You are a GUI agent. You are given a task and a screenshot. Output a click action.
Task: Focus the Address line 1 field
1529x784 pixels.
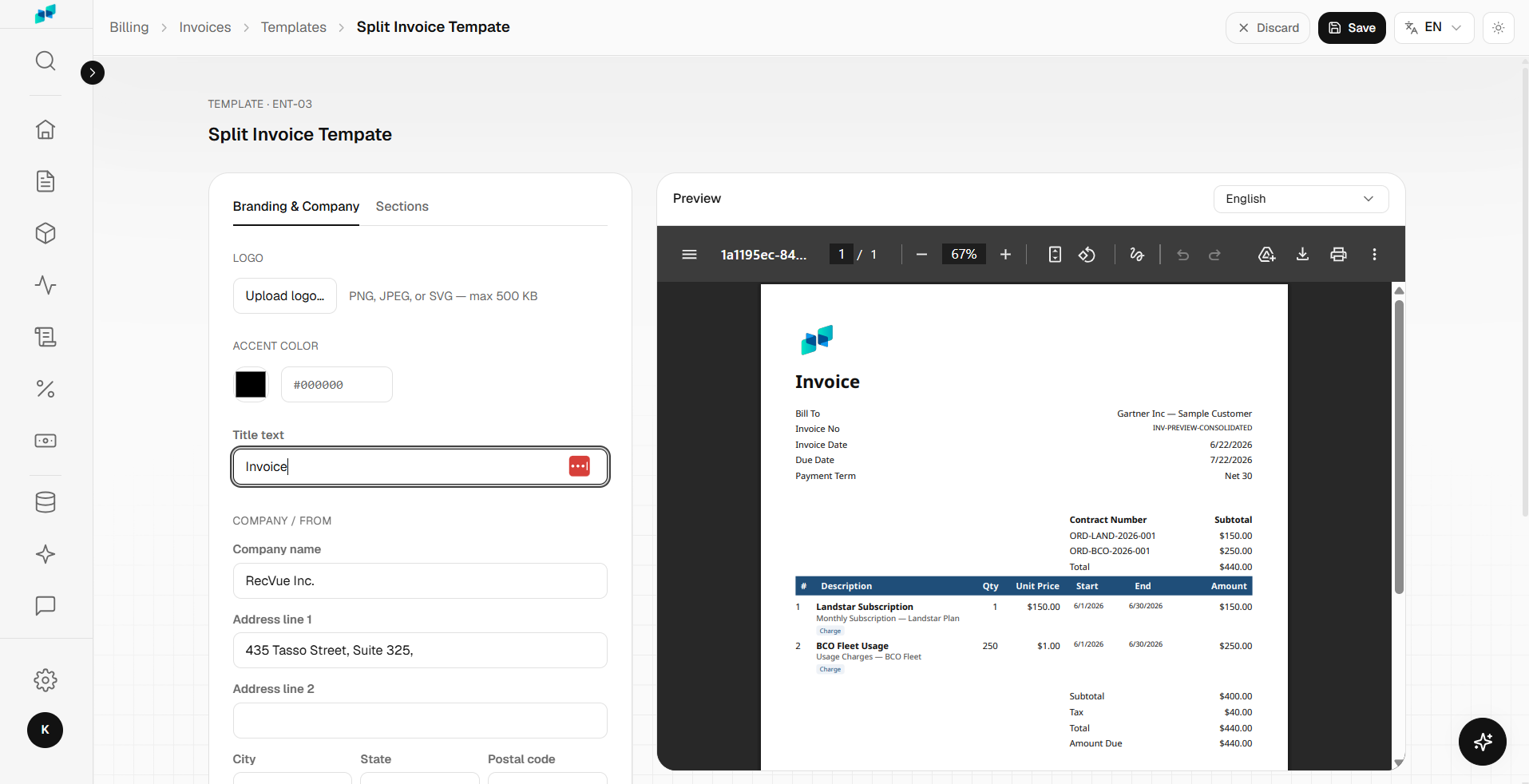pyautogui.click(x=420, y=651)
